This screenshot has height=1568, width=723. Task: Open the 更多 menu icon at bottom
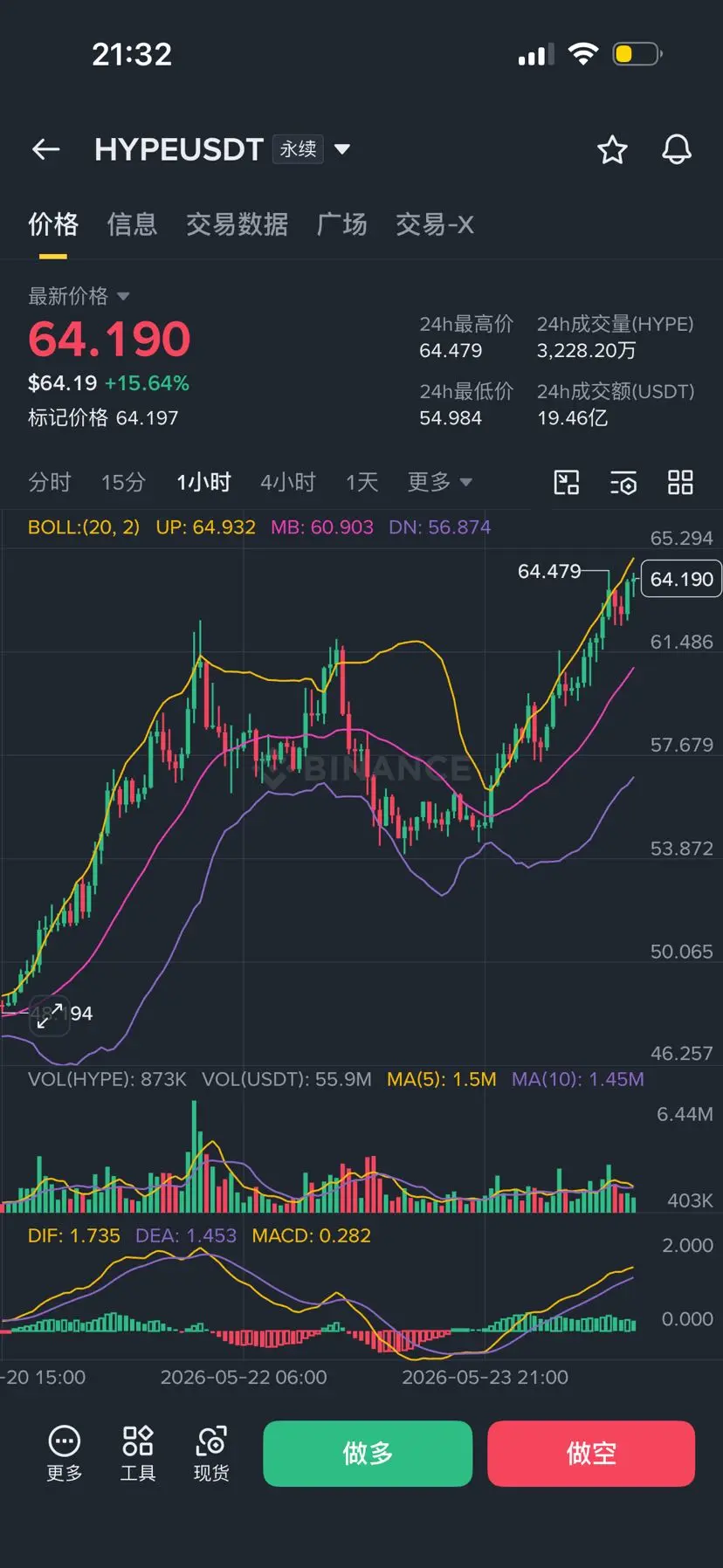[64, 1454]
